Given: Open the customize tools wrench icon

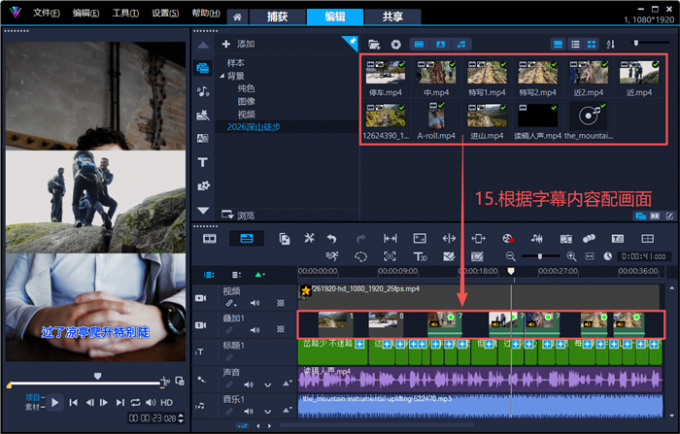Looking at the screenshot, I should click(309, 238).
